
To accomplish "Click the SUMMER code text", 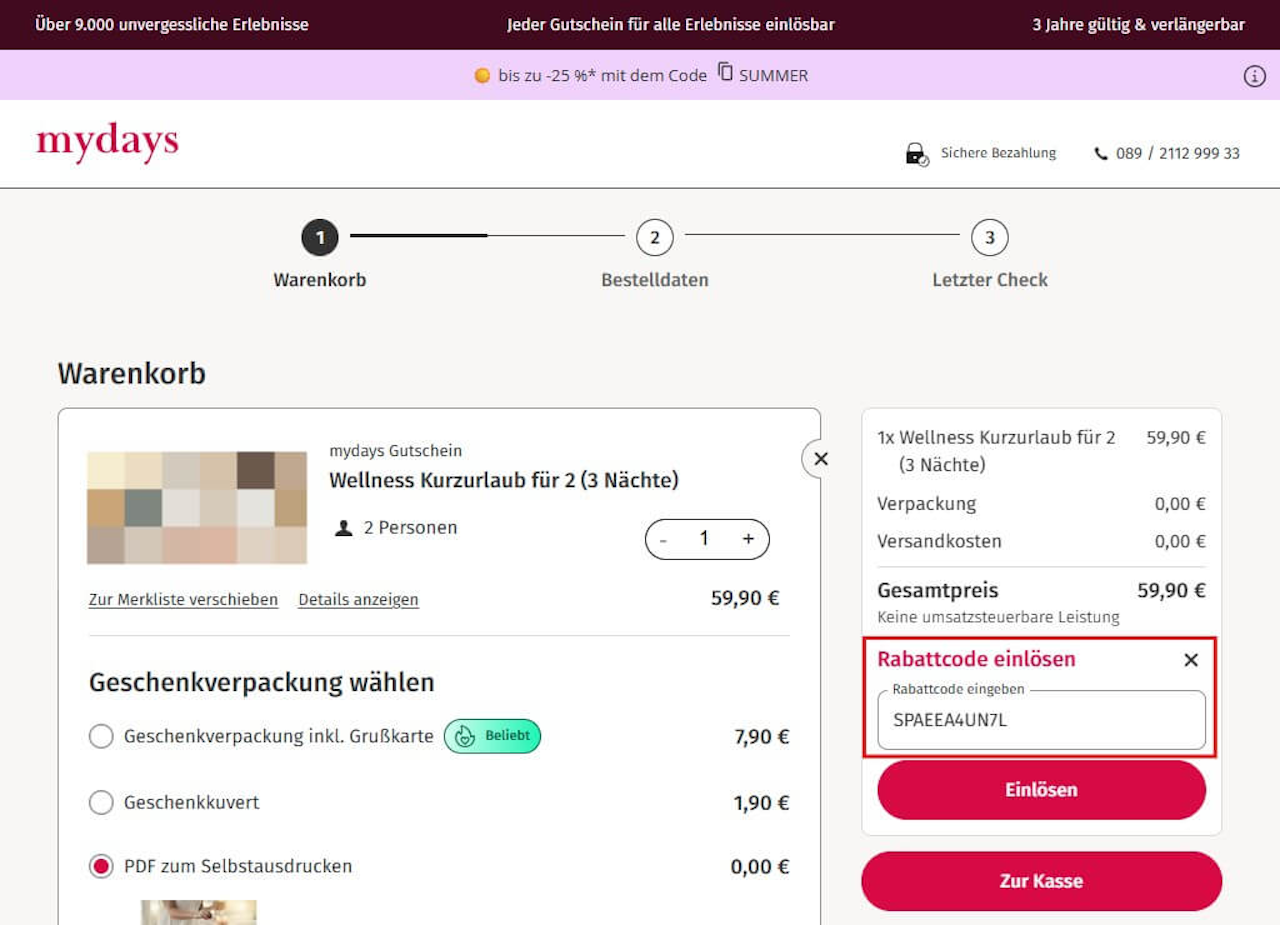I will tap(773, 75).
